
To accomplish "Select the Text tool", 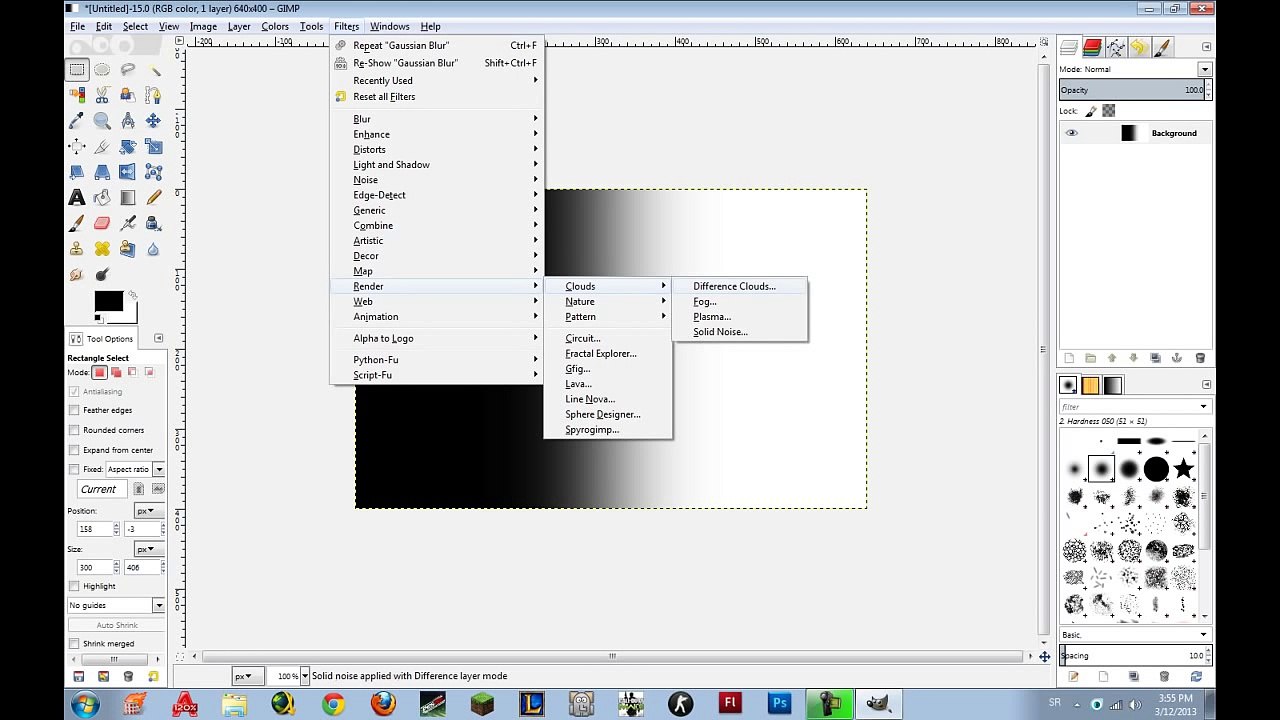I will click(76, 198).
